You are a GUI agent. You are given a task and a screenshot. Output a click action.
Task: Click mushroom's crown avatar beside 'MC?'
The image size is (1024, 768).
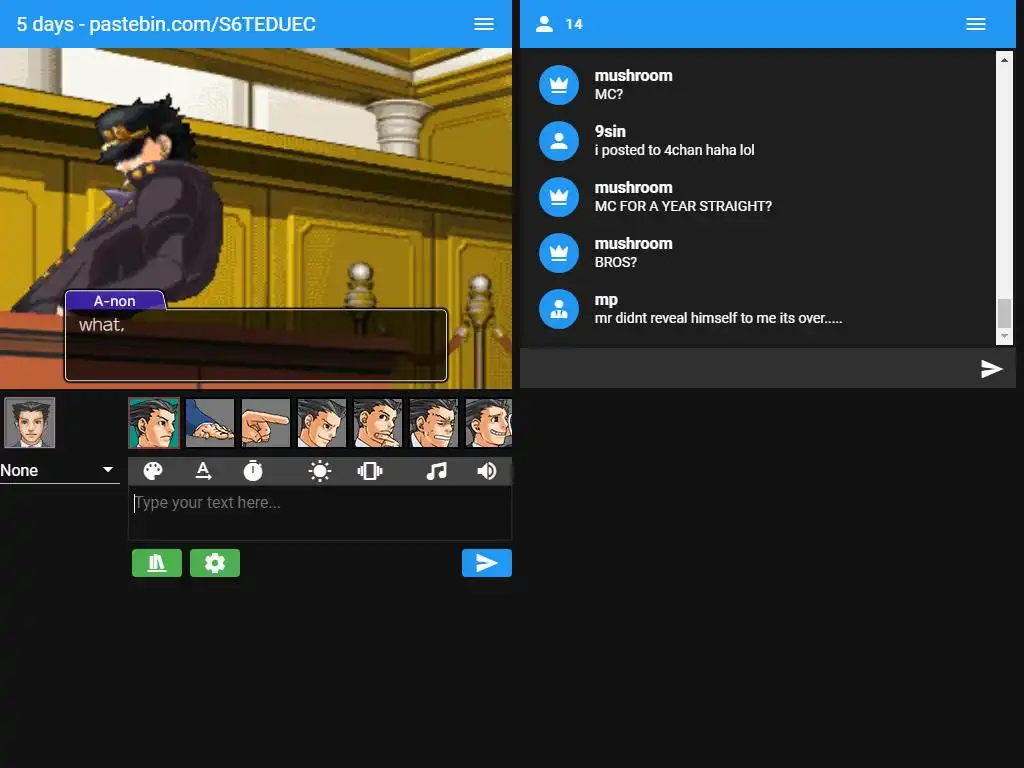[x=559, y=85]
